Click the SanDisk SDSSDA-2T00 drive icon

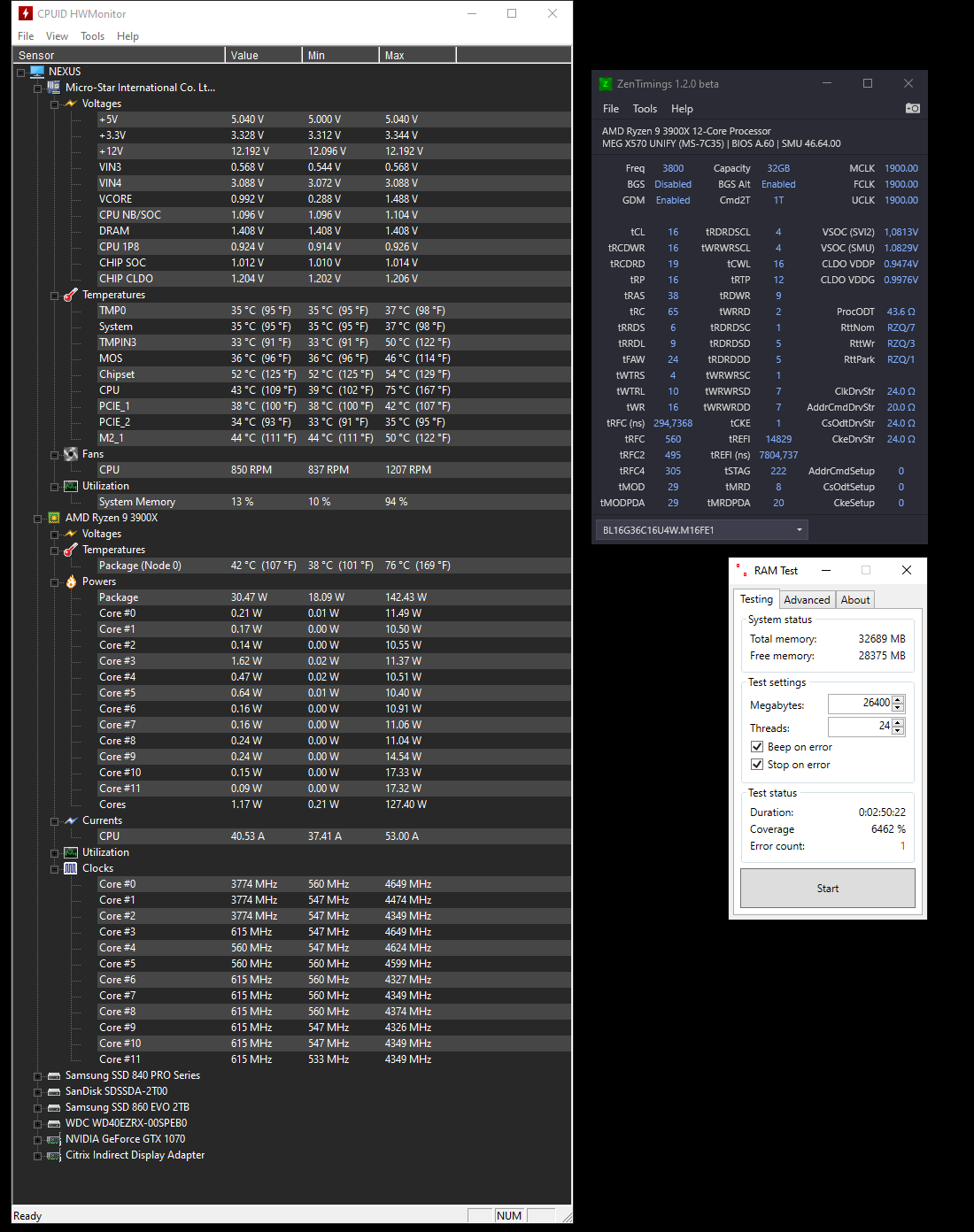(54, 1091)
